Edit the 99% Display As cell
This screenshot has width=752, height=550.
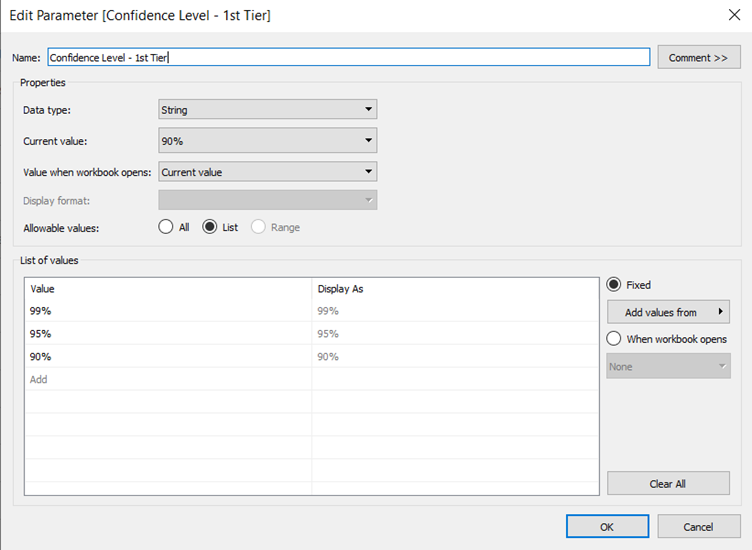click(454, 311)
